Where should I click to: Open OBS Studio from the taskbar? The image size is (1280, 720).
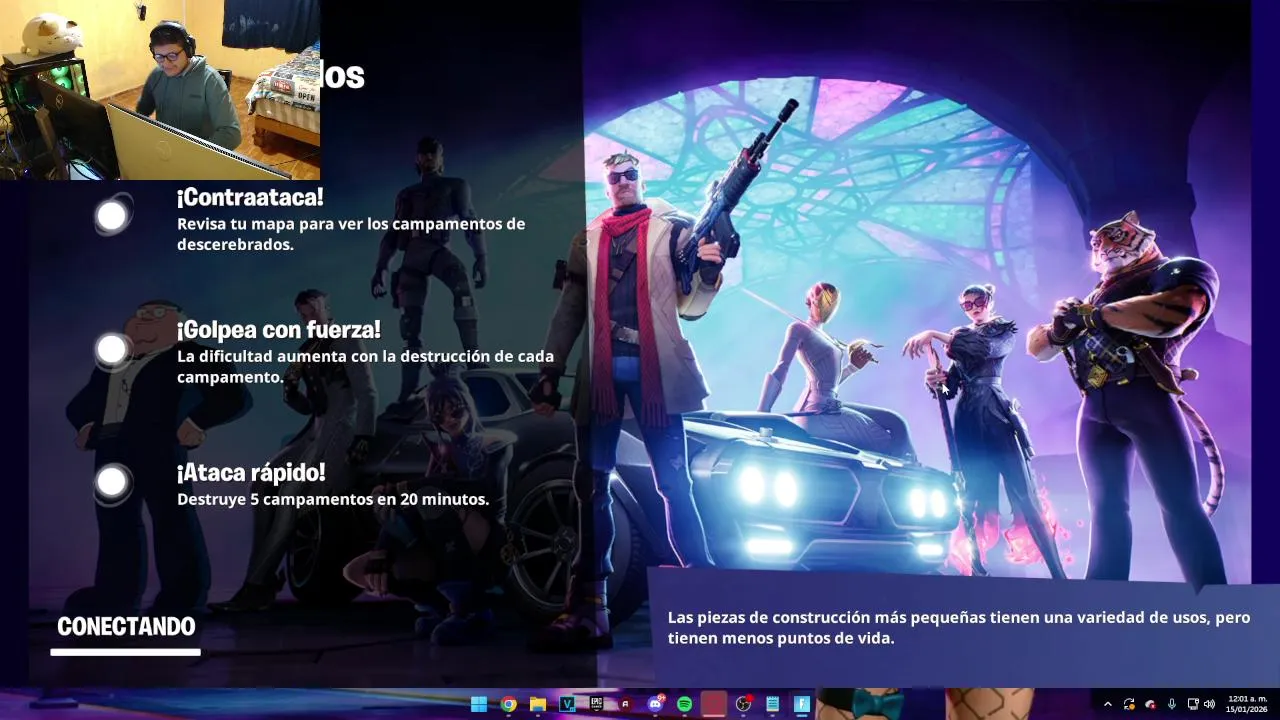(x=743, y=704)
